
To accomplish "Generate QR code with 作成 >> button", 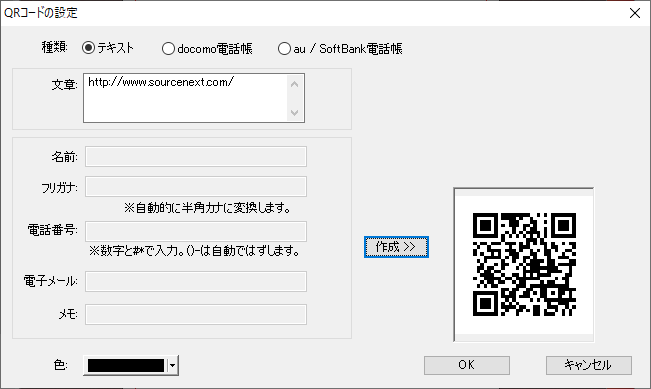I will [396, 247].
